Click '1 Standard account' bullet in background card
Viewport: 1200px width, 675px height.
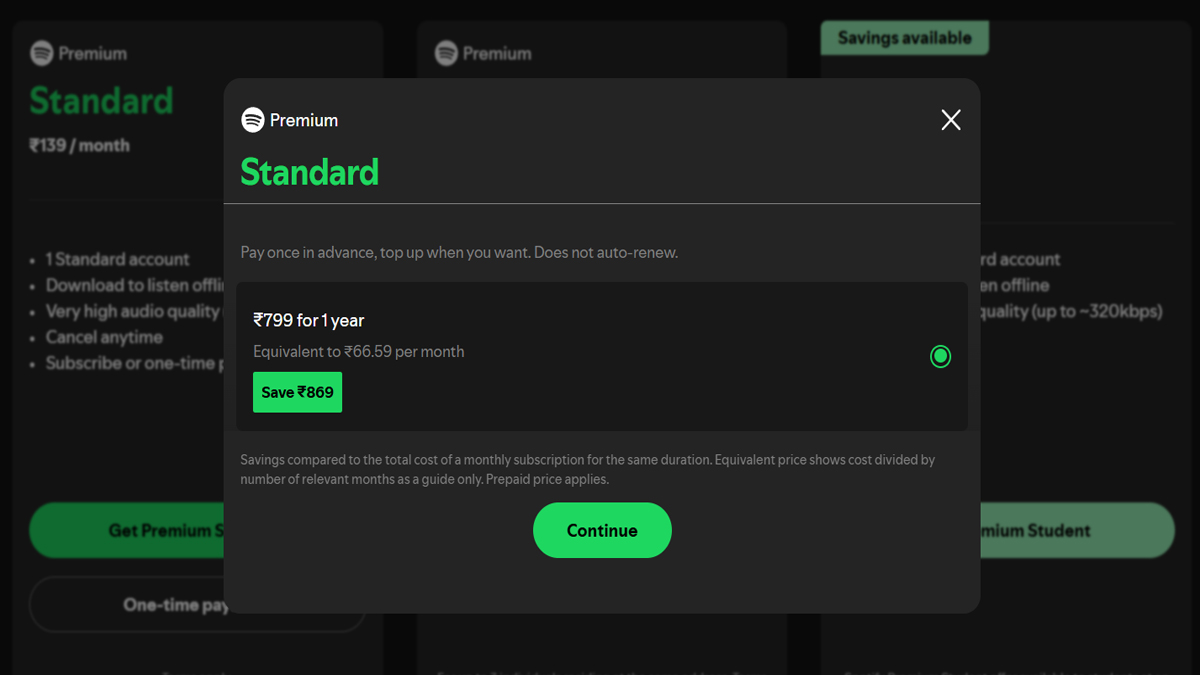[x=117, y=259]
